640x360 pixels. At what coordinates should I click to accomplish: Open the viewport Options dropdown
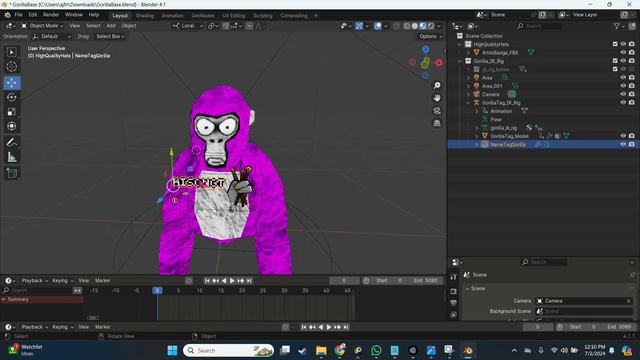click(x=430, y=36)
